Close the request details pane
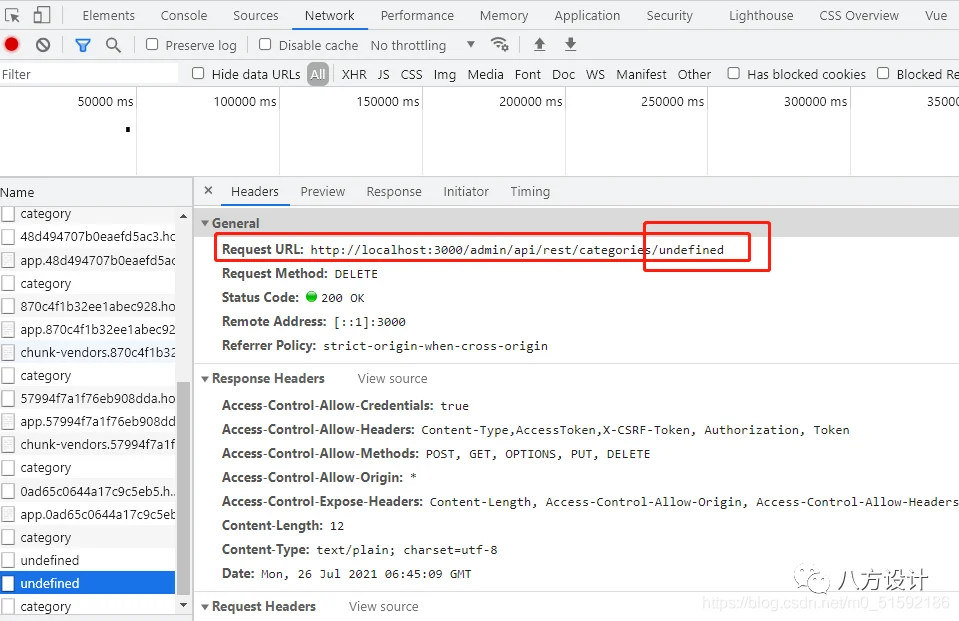 209,190
